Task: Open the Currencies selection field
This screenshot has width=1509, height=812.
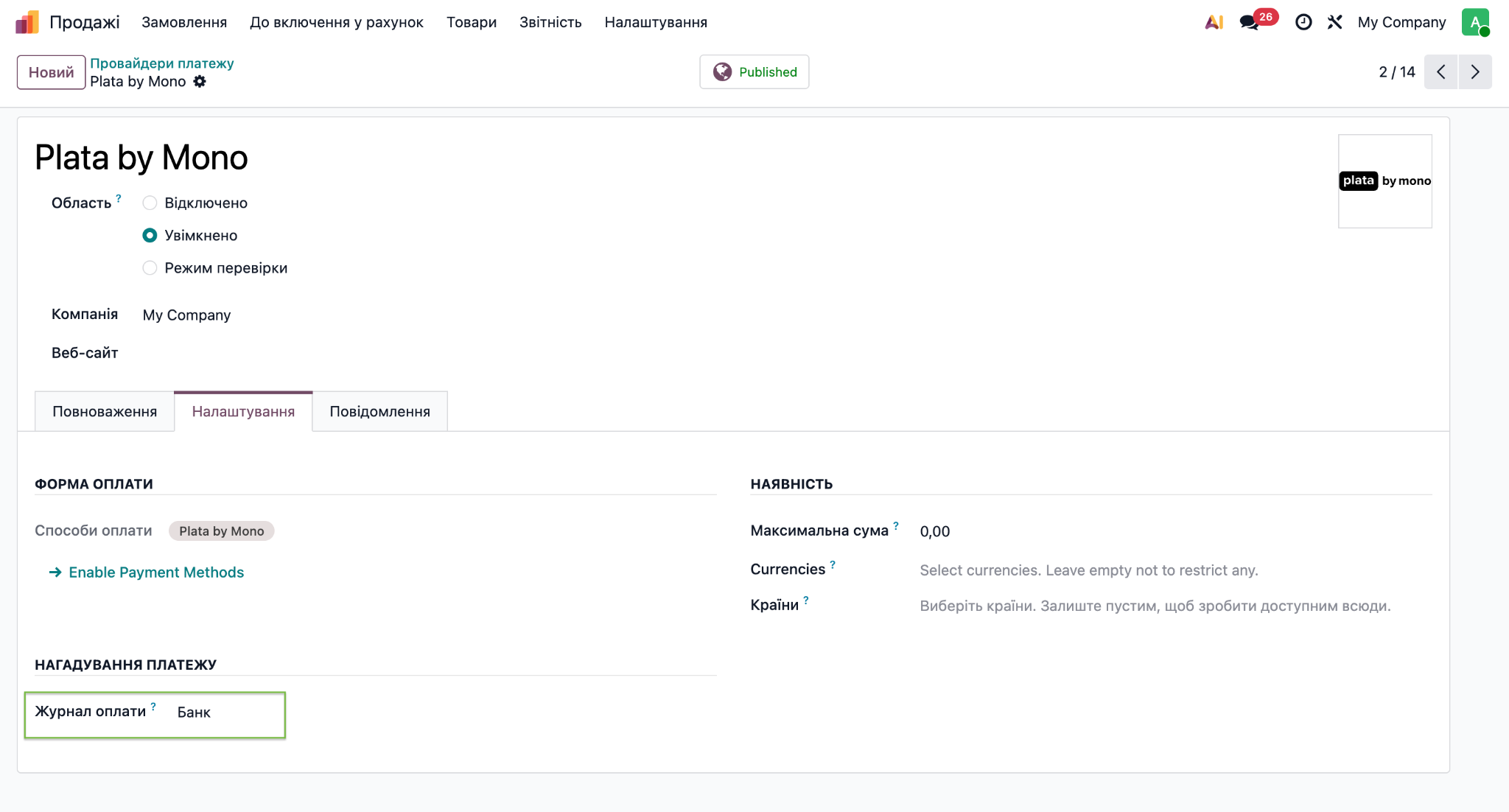Action: tap(1175, 570)
